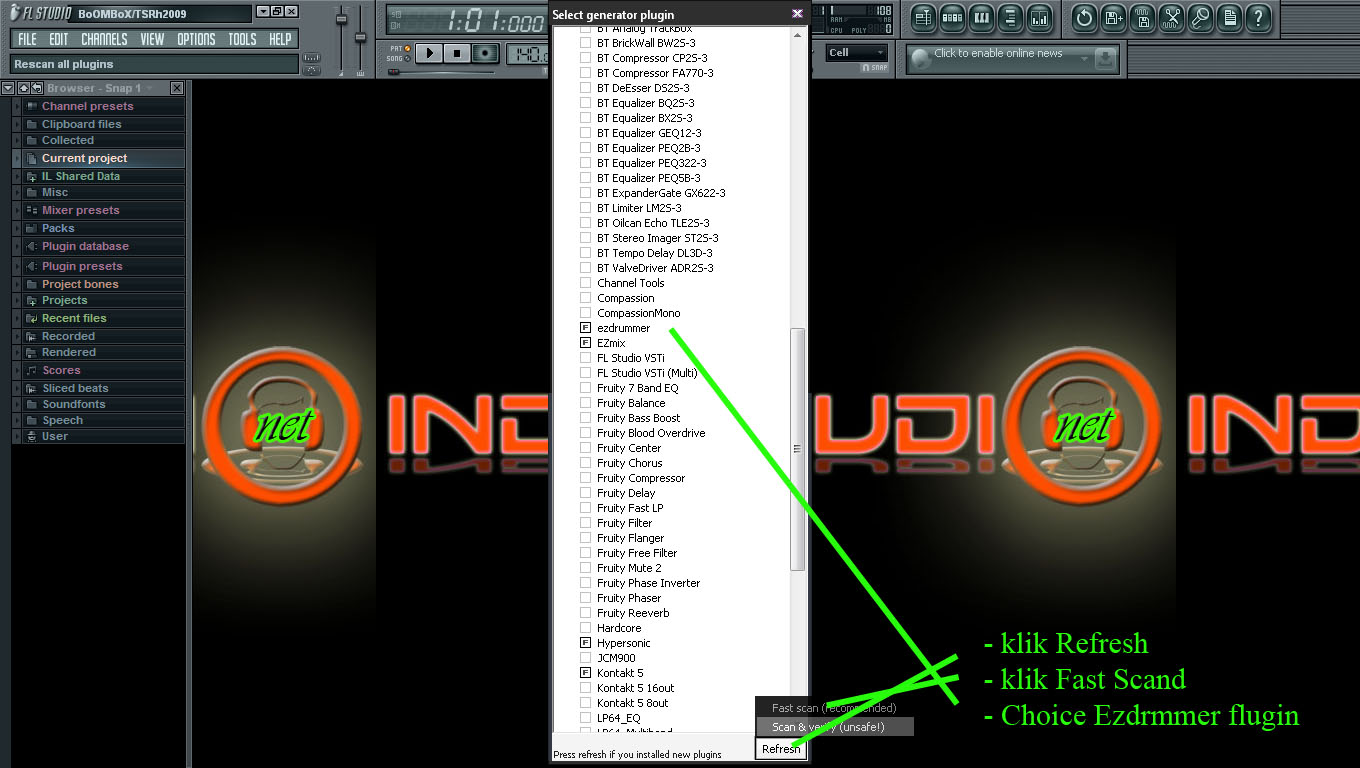
Task: Toggle the ezdrummer plugin checkbox
Action: (x=586, y=328)
